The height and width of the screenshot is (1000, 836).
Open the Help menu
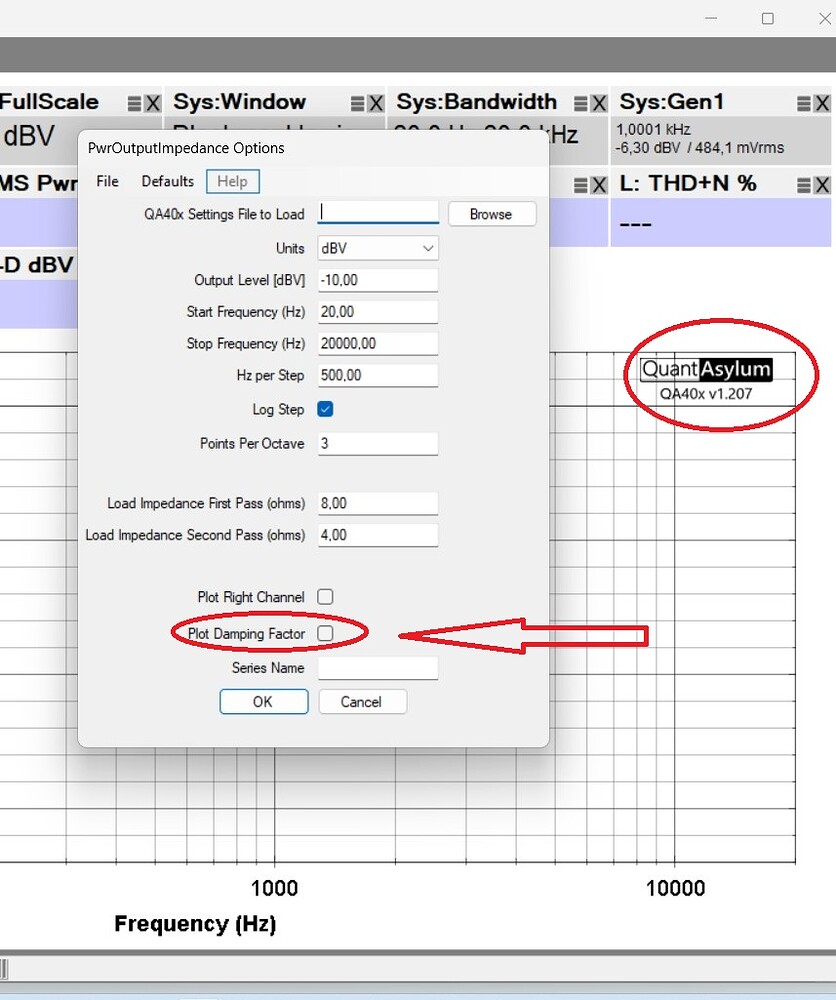pos(233,181)
